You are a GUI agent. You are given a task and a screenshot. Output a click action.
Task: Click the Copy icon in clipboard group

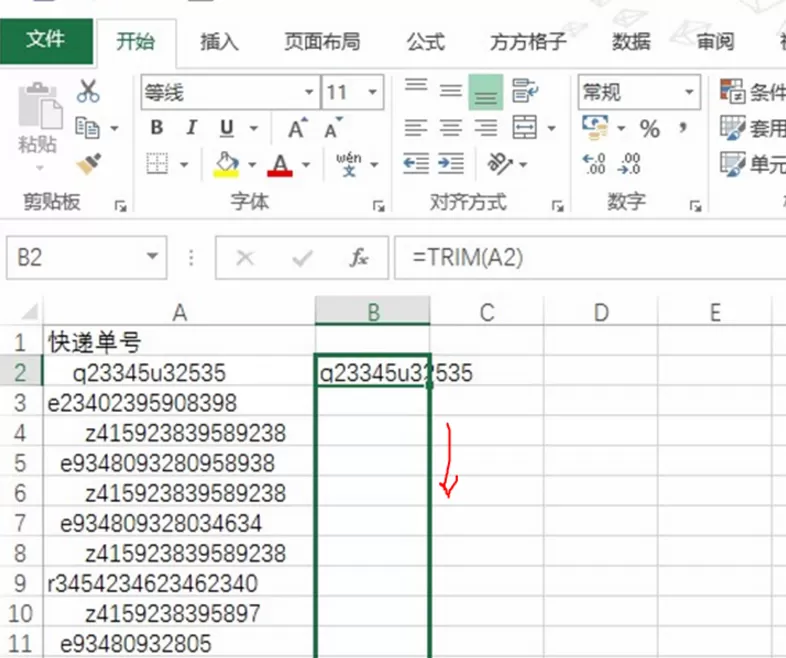87,128
